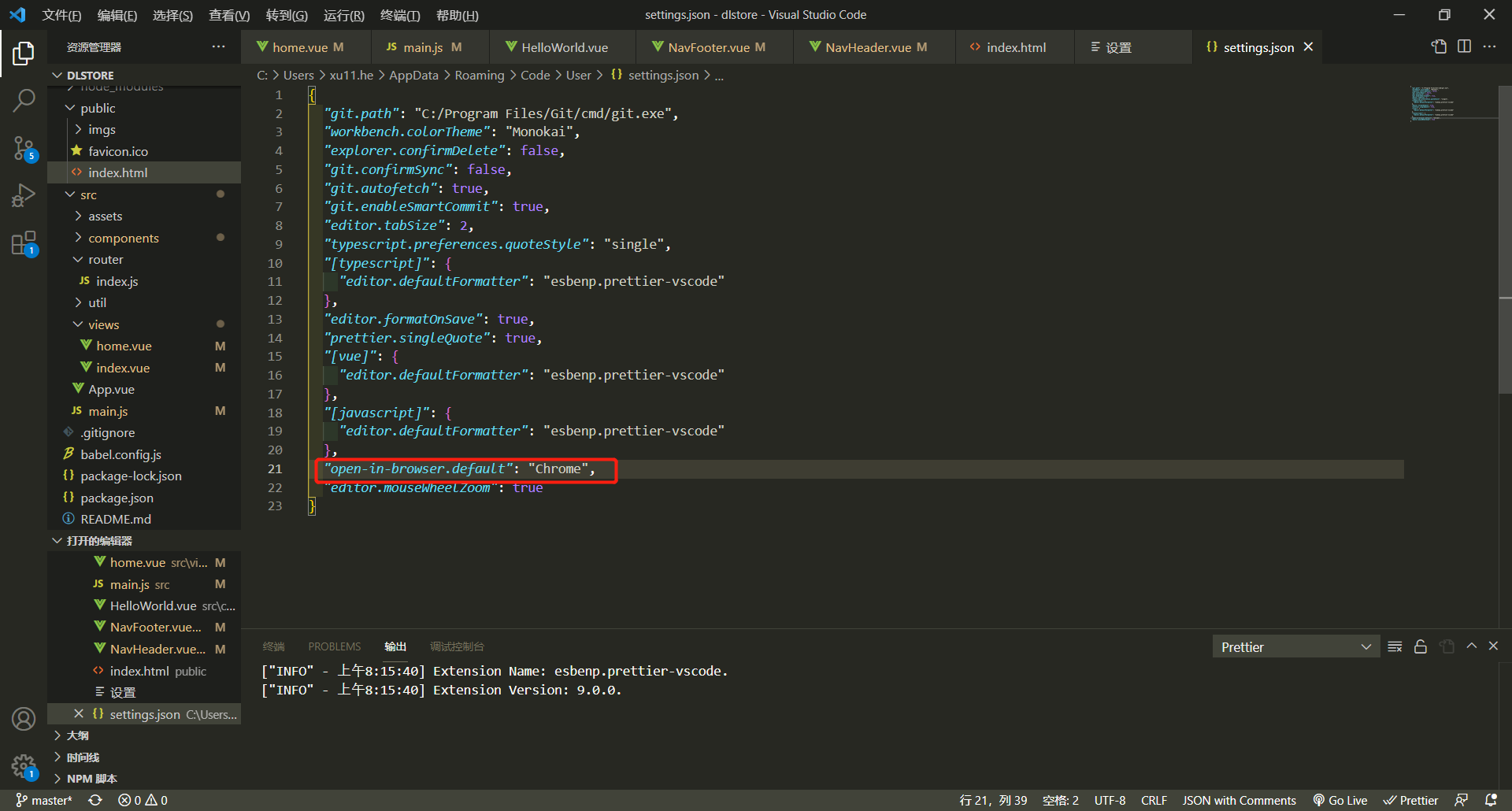
Task: Switch to PROBLEMS panel tab
Action: tap(335, 646)
